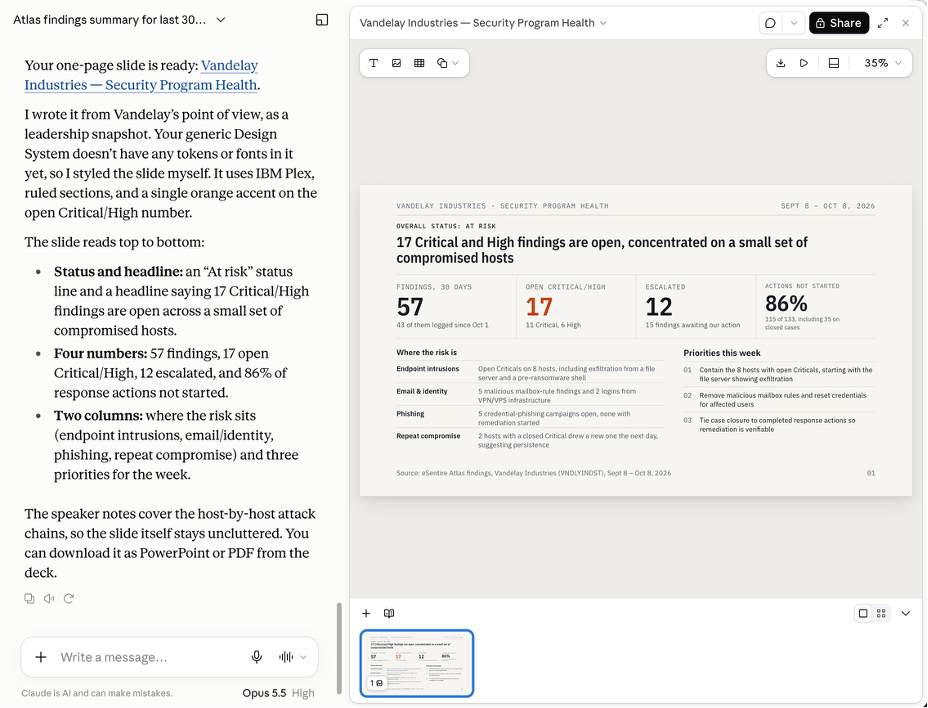
Task: Click the 86% actions not started value
Action: pyautogui.click(x=786, y=304)
